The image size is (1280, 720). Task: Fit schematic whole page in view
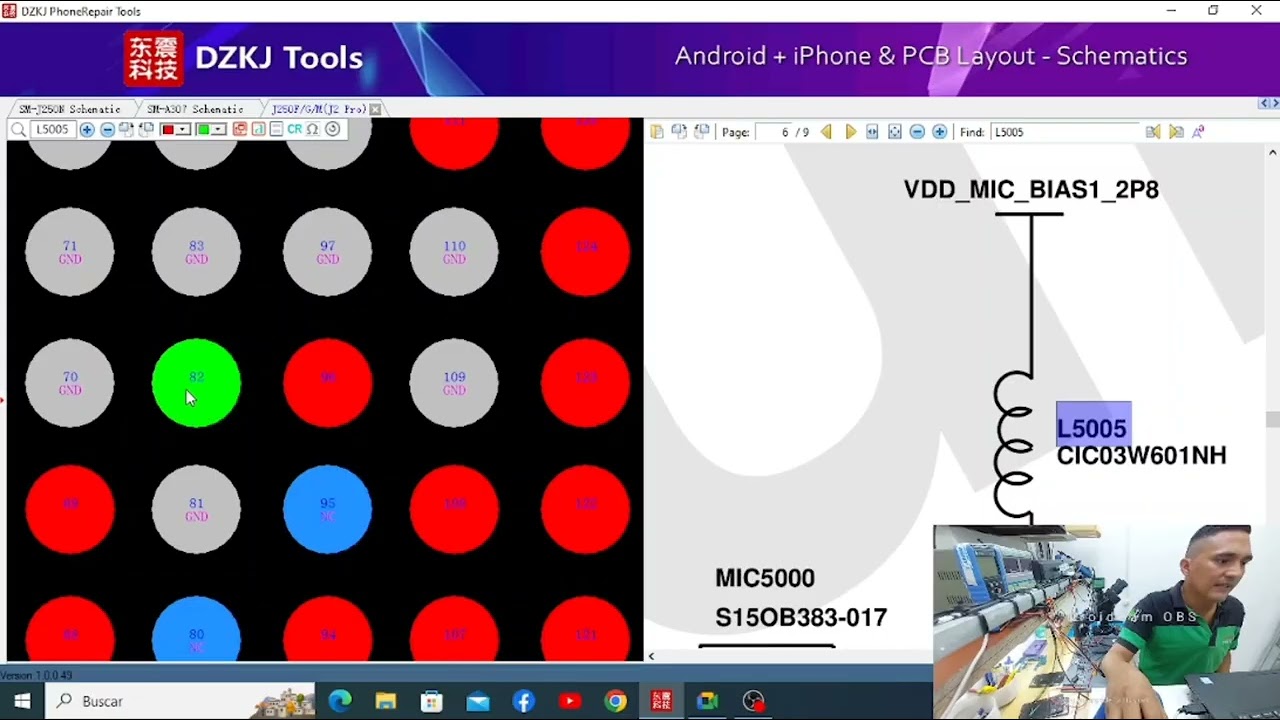point(895,132)
